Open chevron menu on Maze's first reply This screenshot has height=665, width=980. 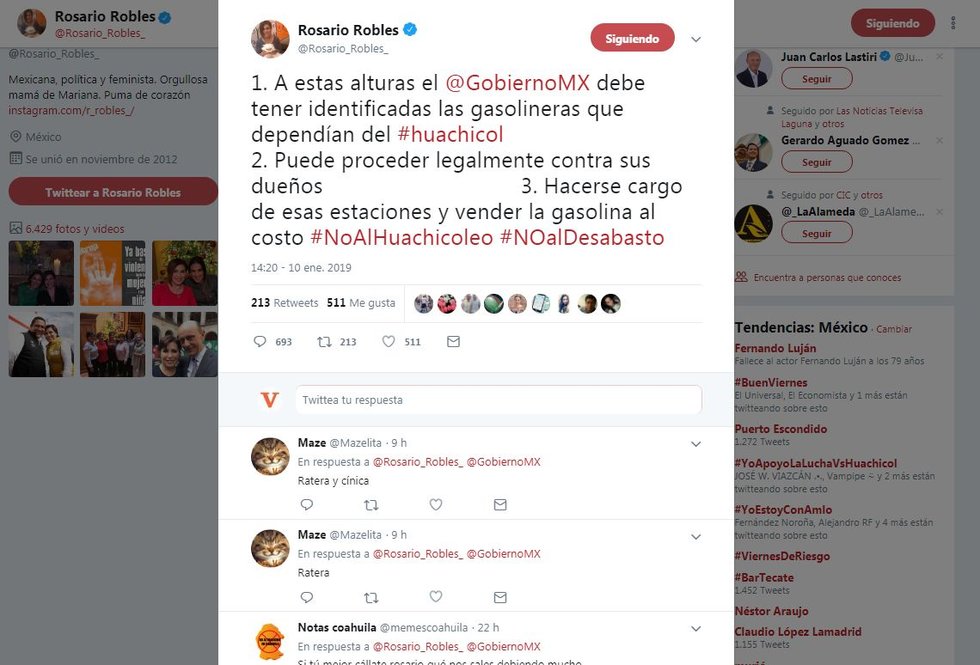tap(696, 444)
